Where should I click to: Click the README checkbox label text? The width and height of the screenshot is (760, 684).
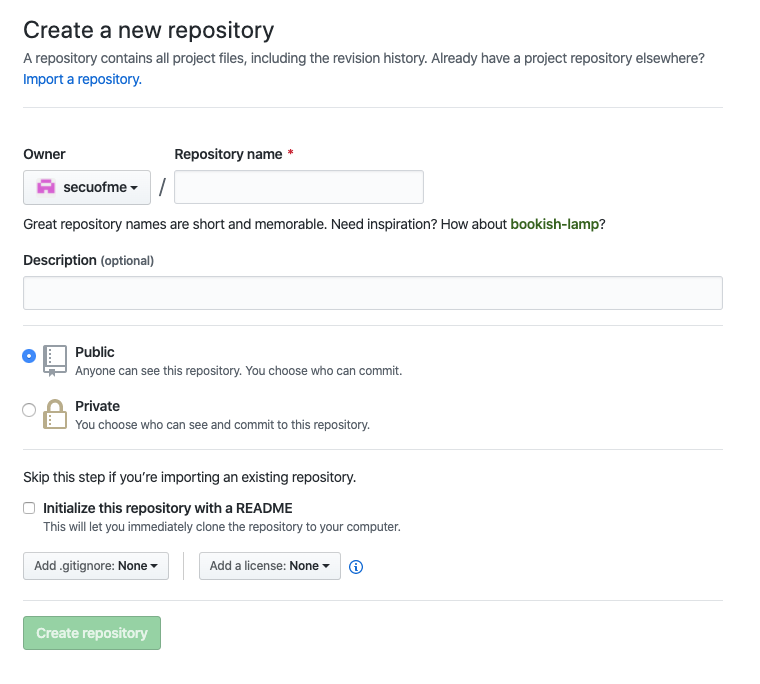click(x=168, y=508)
